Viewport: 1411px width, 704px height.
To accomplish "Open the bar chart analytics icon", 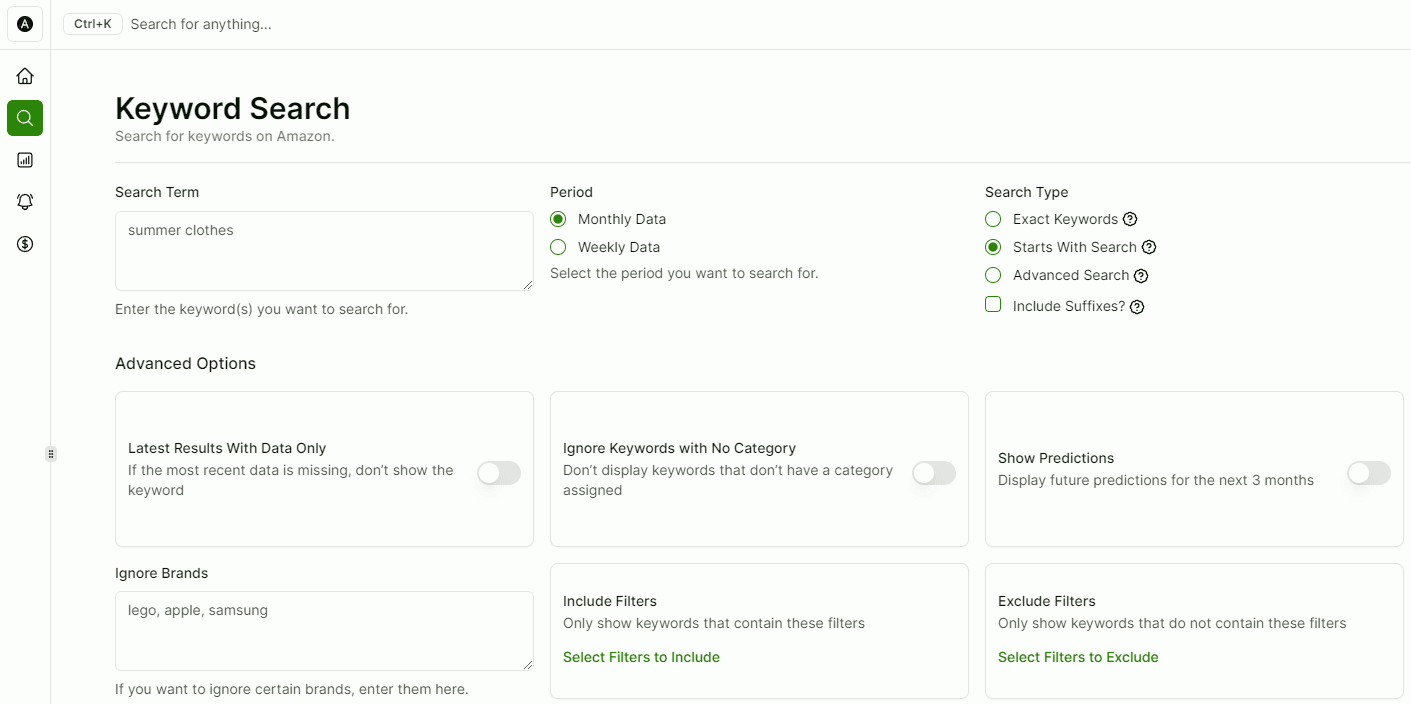I will click(25, 160).
